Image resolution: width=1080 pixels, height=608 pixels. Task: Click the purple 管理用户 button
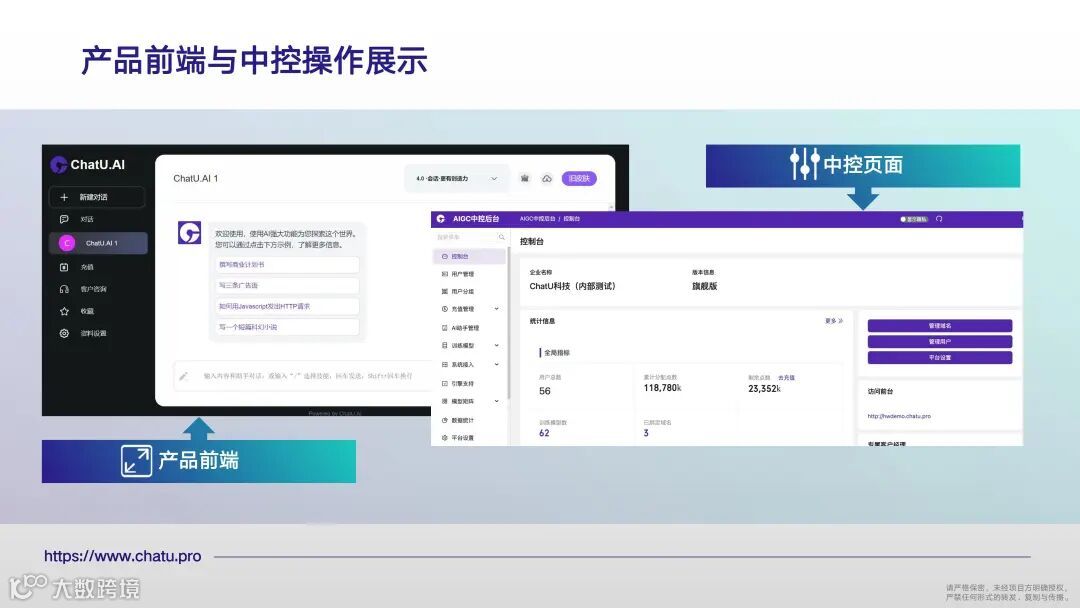(x=939, y=342)
